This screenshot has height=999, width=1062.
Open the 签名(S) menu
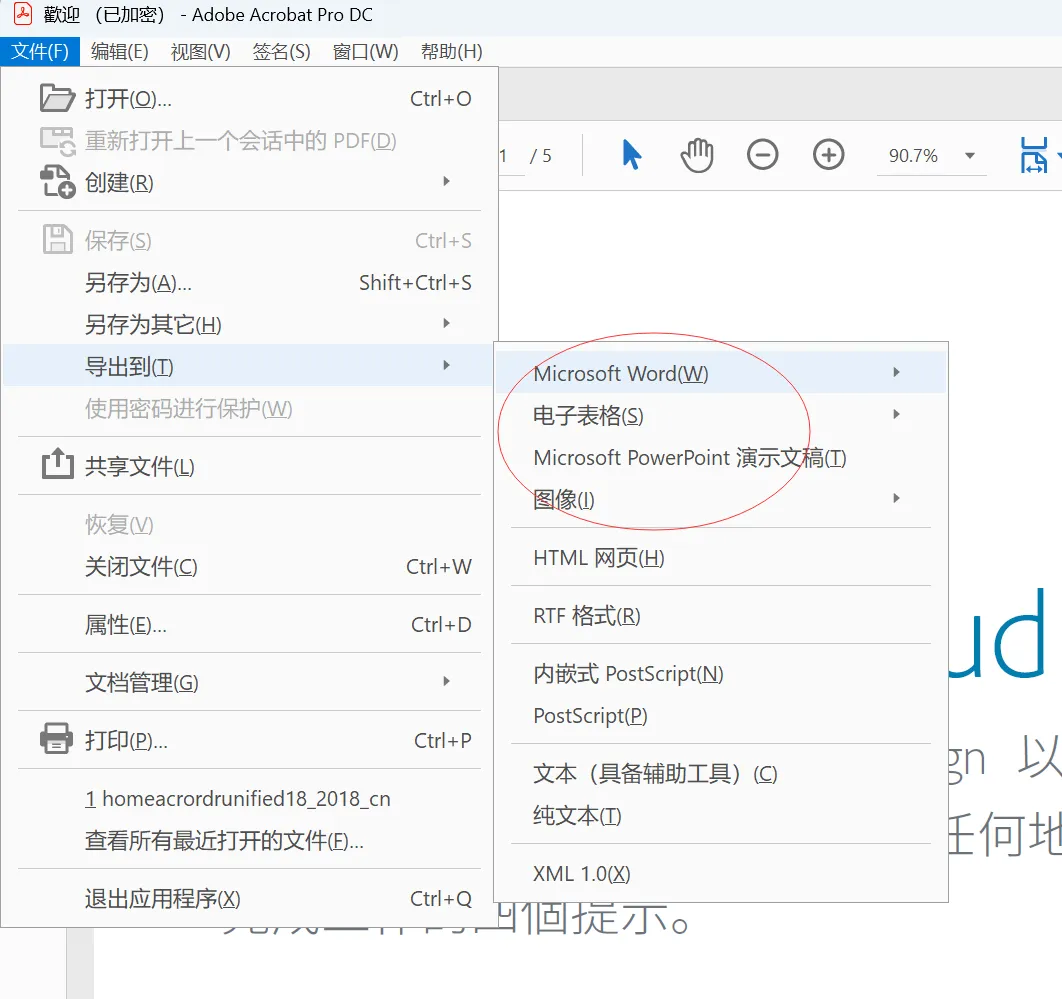coord(281,51)
